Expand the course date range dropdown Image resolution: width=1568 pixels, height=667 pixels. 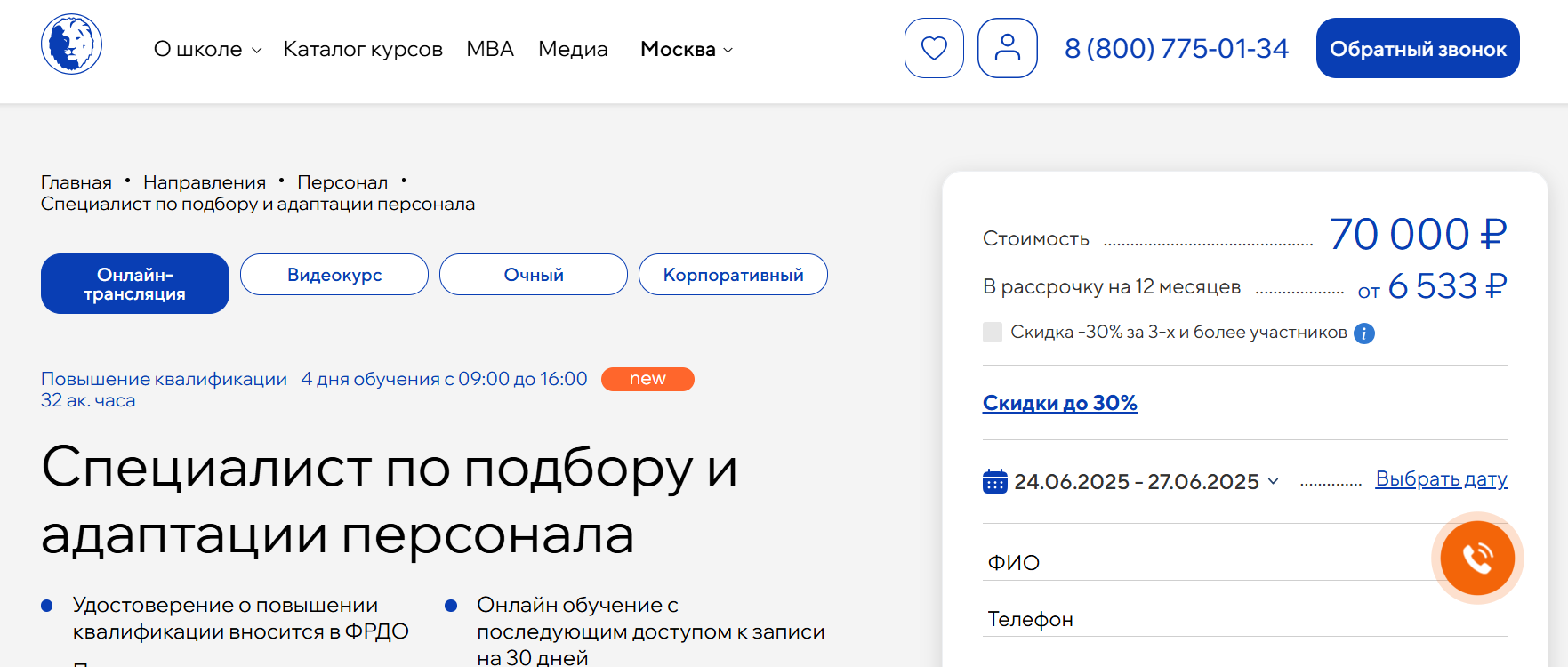tap(1146, 482)
